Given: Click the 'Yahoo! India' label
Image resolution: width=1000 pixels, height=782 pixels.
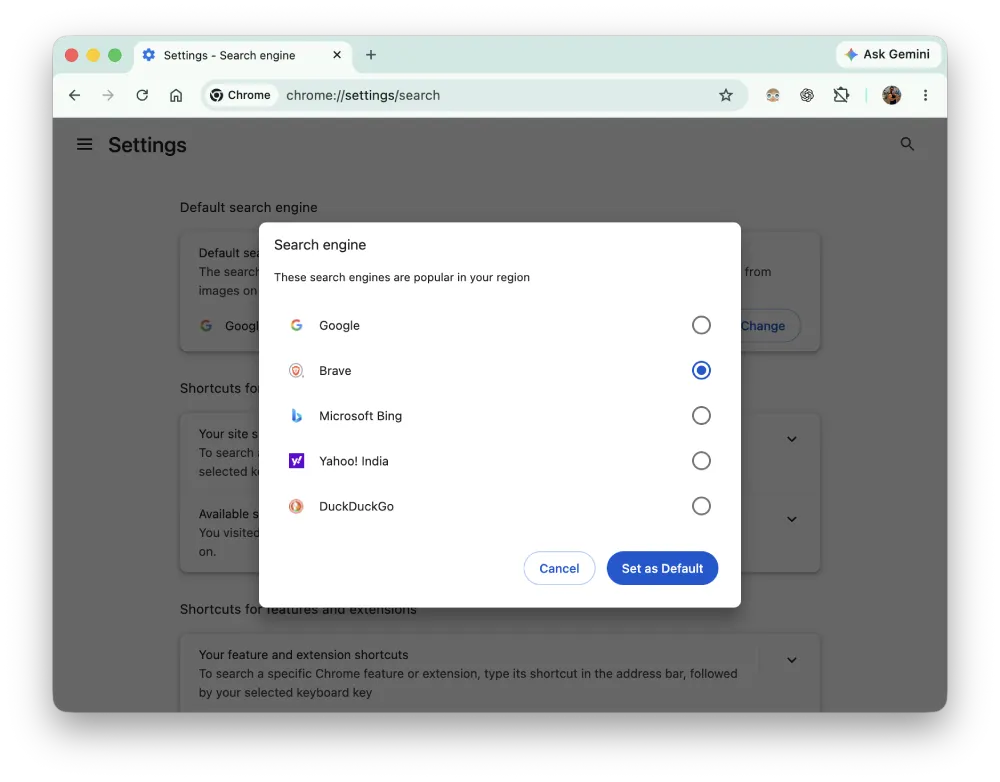Looking at the screenshot, I should (353, 461).
